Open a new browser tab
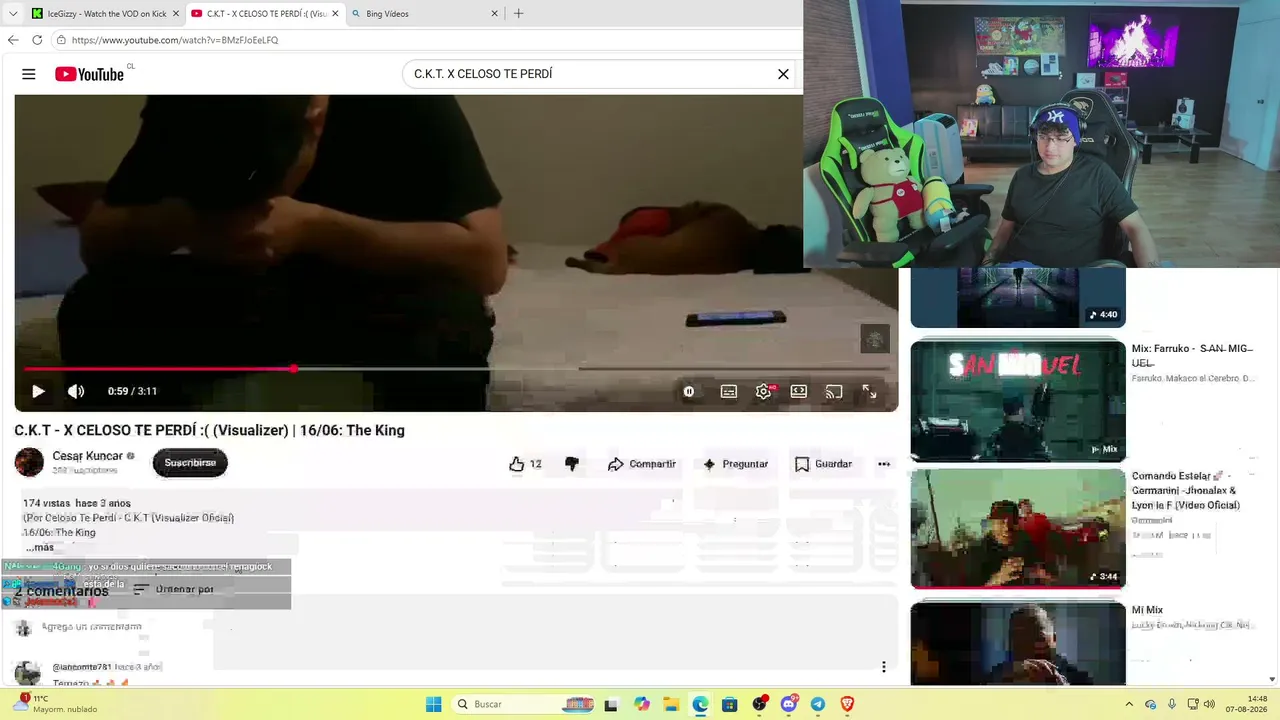This screenshot has width=1280, height=720. (518, 14)
